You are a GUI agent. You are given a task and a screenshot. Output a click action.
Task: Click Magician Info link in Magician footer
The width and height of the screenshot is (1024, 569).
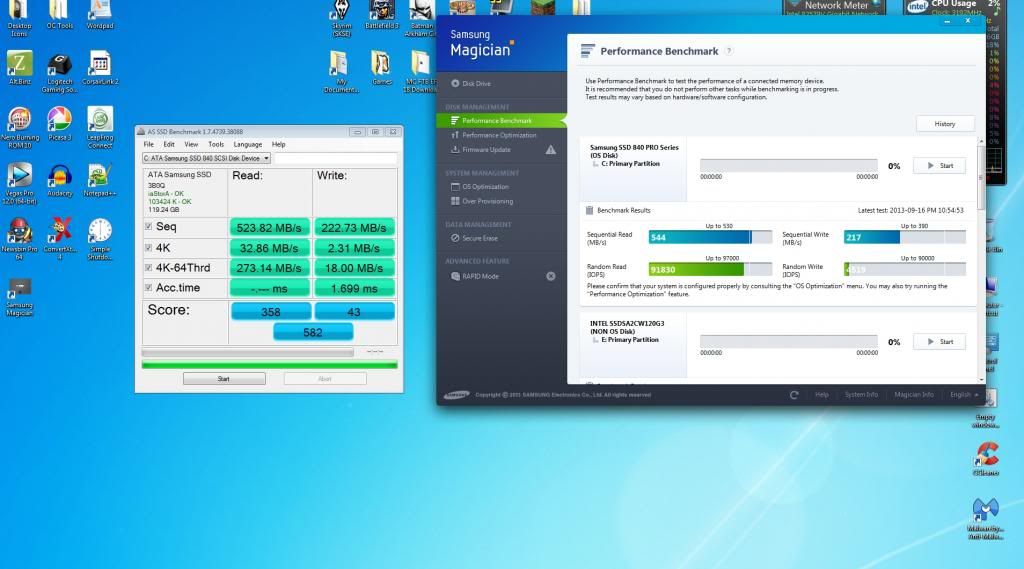[914, 395]
